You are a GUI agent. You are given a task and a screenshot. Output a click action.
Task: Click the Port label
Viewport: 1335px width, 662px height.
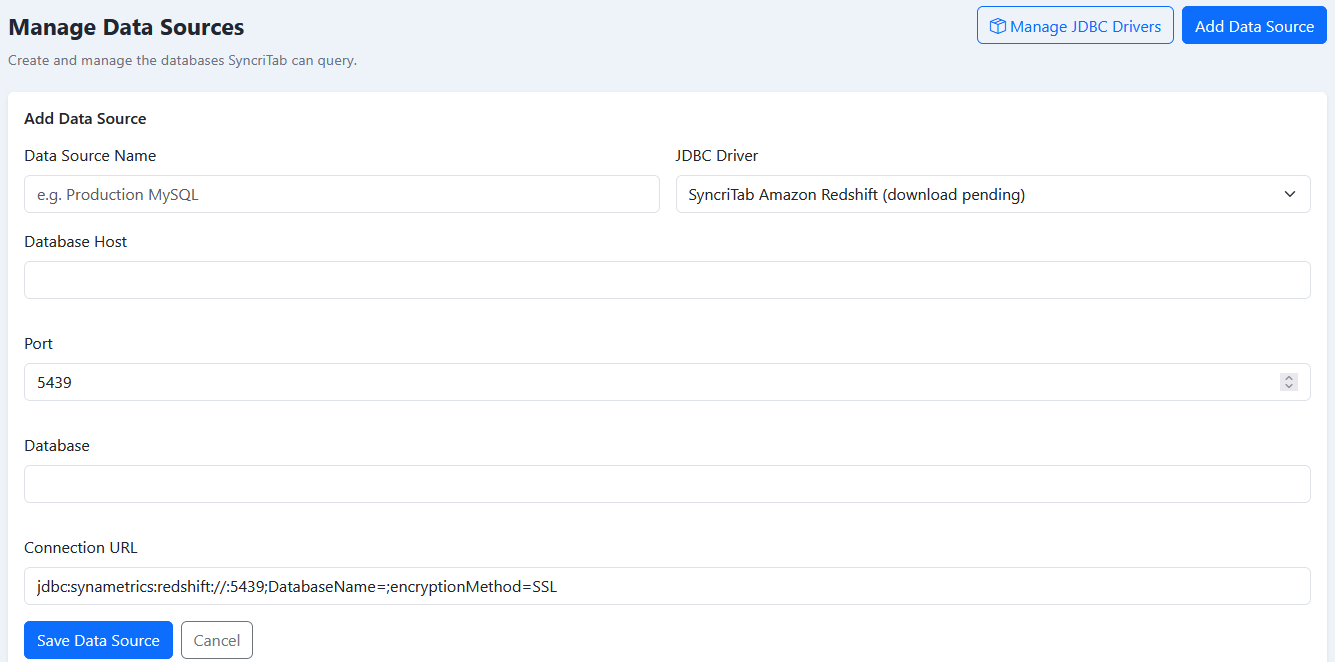pyautogui.click(x=38, y=343)
